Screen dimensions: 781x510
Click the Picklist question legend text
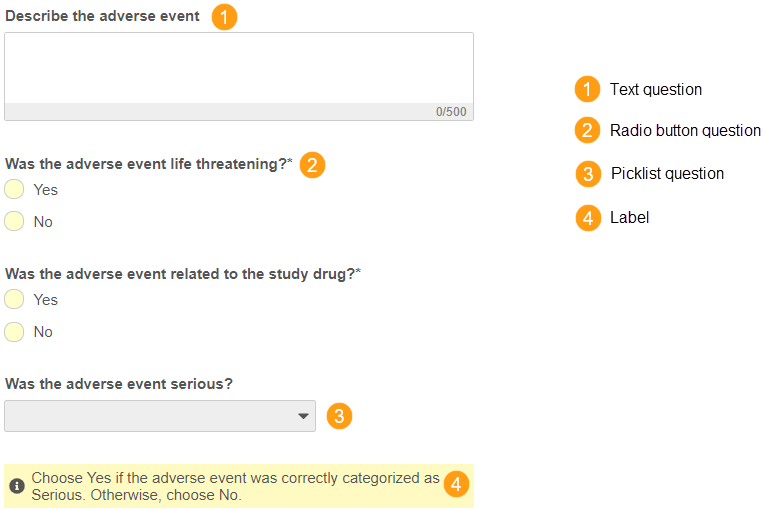667,174
